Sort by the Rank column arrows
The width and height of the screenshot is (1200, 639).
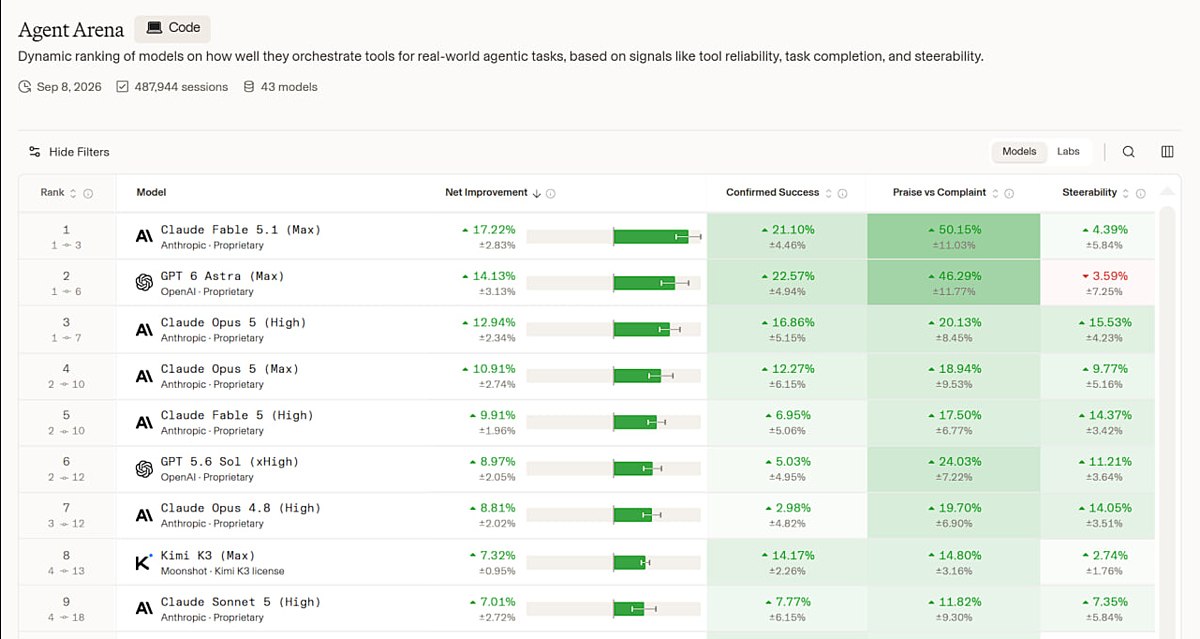pyautogui.click(x=75, y=193)
